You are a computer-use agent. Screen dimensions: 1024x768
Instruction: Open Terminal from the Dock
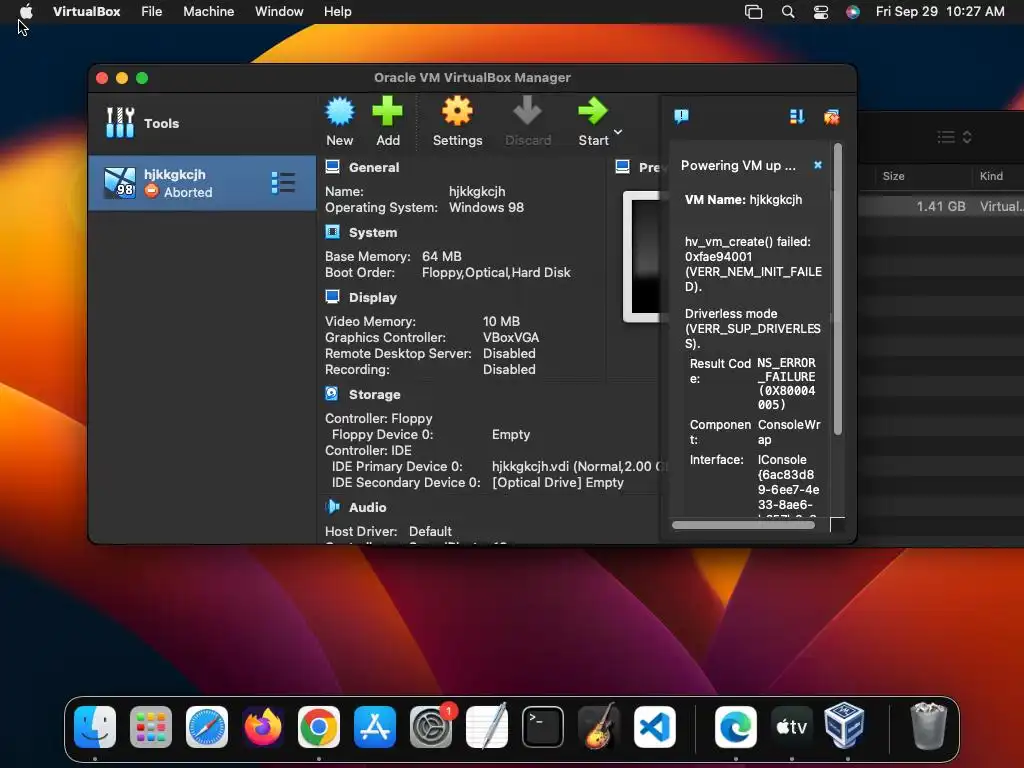[543, 727]
